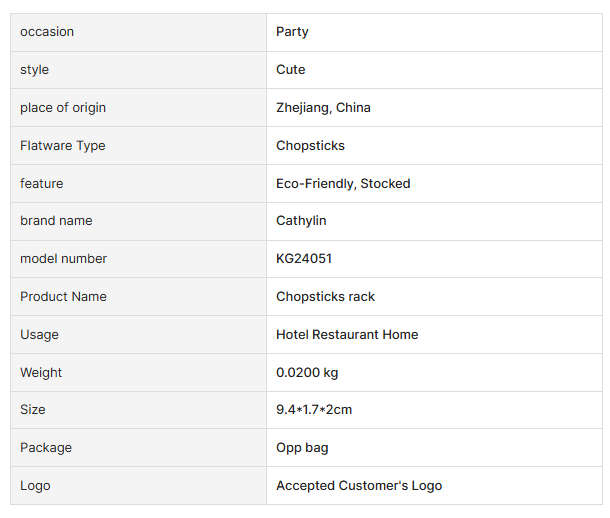
Task: Select the 'Hotel Restaurant Home' usage value
Action: coord(347,335)
